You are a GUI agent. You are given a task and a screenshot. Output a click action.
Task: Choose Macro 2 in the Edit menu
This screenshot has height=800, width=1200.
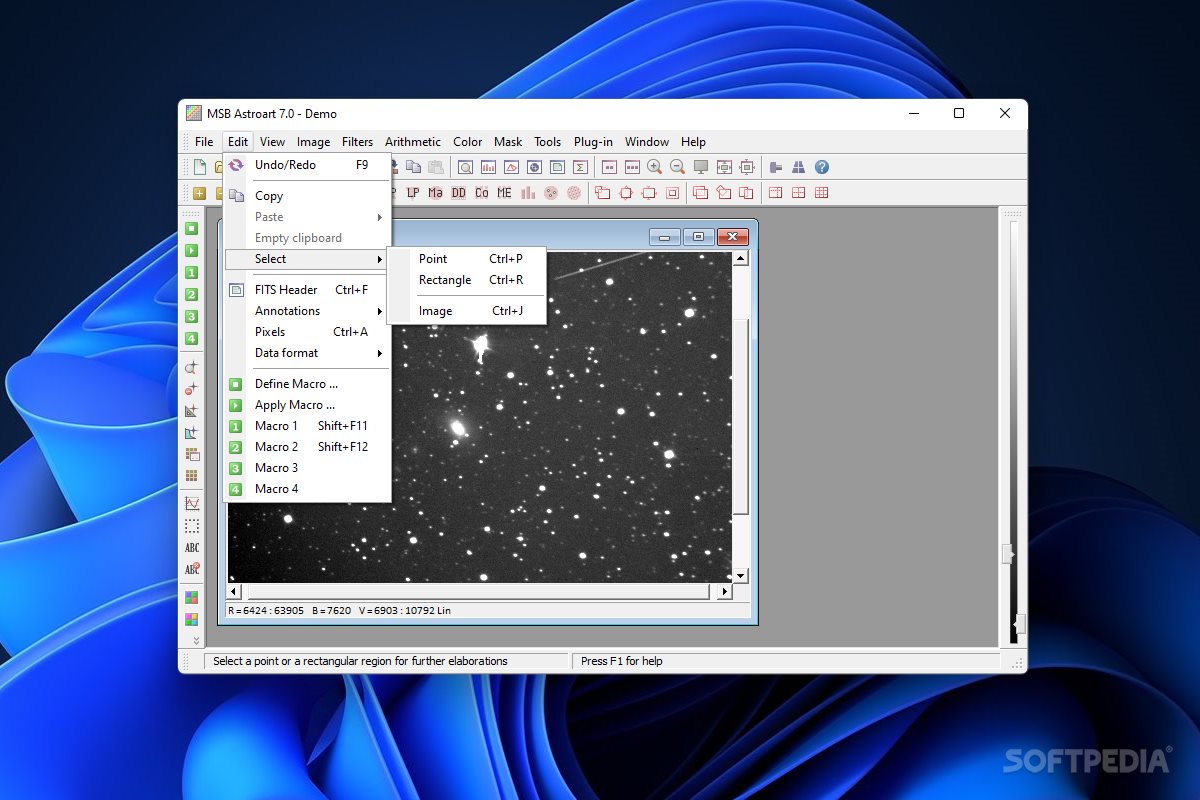tap(307, 447)
